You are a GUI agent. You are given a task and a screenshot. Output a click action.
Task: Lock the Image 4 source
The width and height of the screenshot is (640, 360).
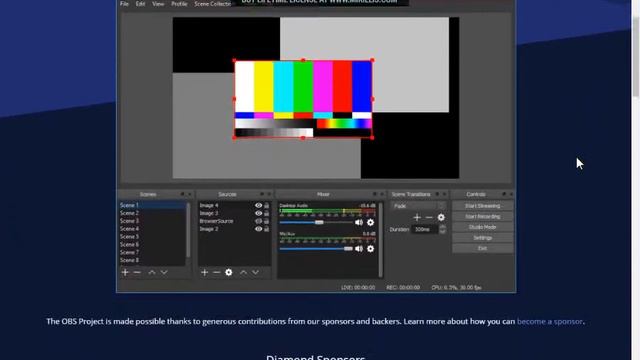point(267,206)
